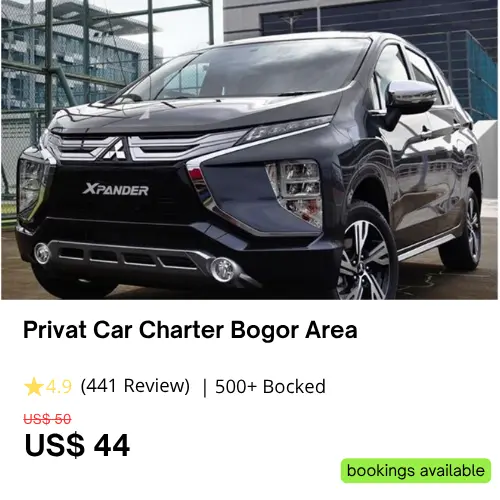Click the crossed-out US$ 50 price
The image size is (500, 500).
[x=47, y=419]
